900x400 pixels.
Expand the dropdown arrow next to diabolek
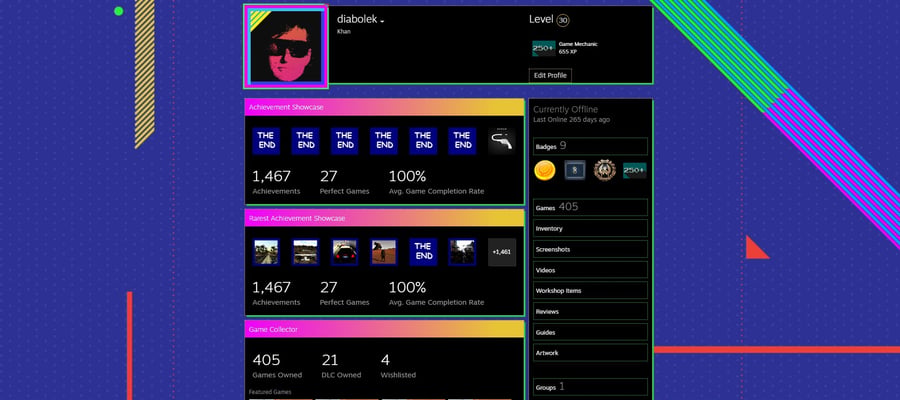pos(382,21)
